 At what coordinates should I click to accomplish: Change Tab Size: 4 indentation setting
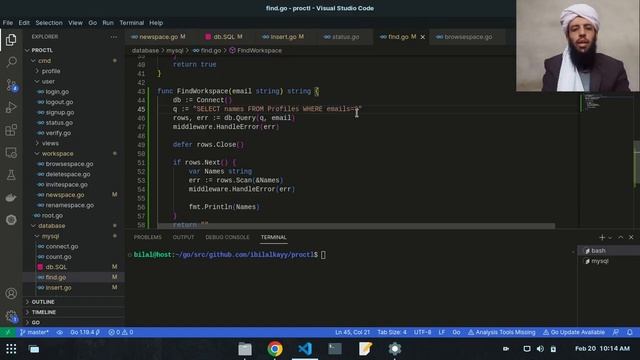[x=392, y=332]
